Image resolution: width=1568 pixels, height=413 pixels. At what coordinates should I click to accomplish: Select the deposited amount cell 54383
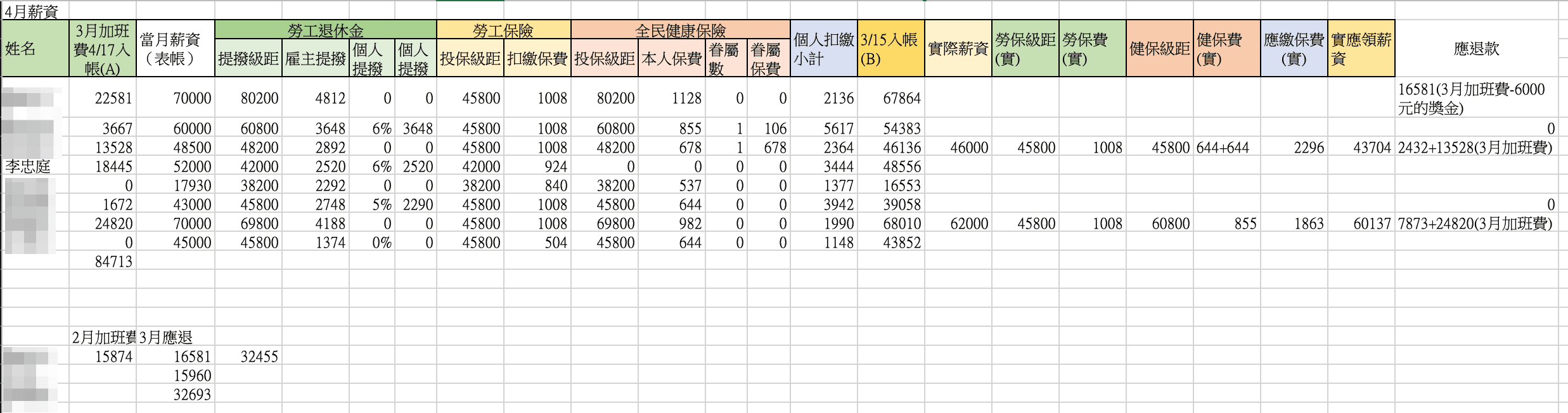click(x=891, y=129)
